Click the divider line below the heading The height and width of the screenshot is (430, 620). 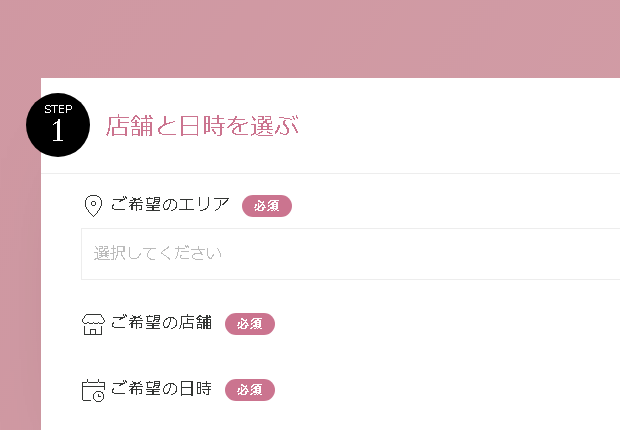coord(330,173)
